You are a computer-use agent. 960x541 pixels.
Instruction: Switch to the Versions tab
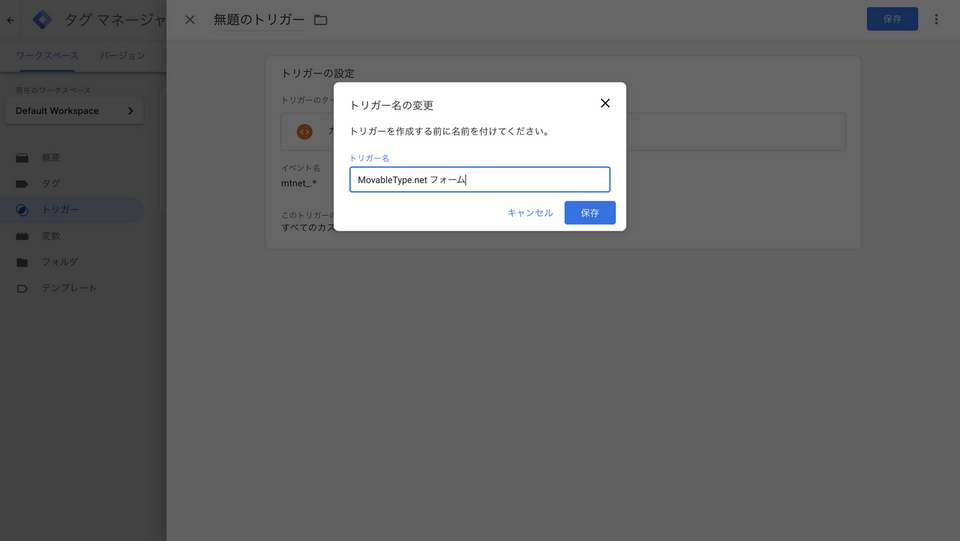tap(123, 56)
